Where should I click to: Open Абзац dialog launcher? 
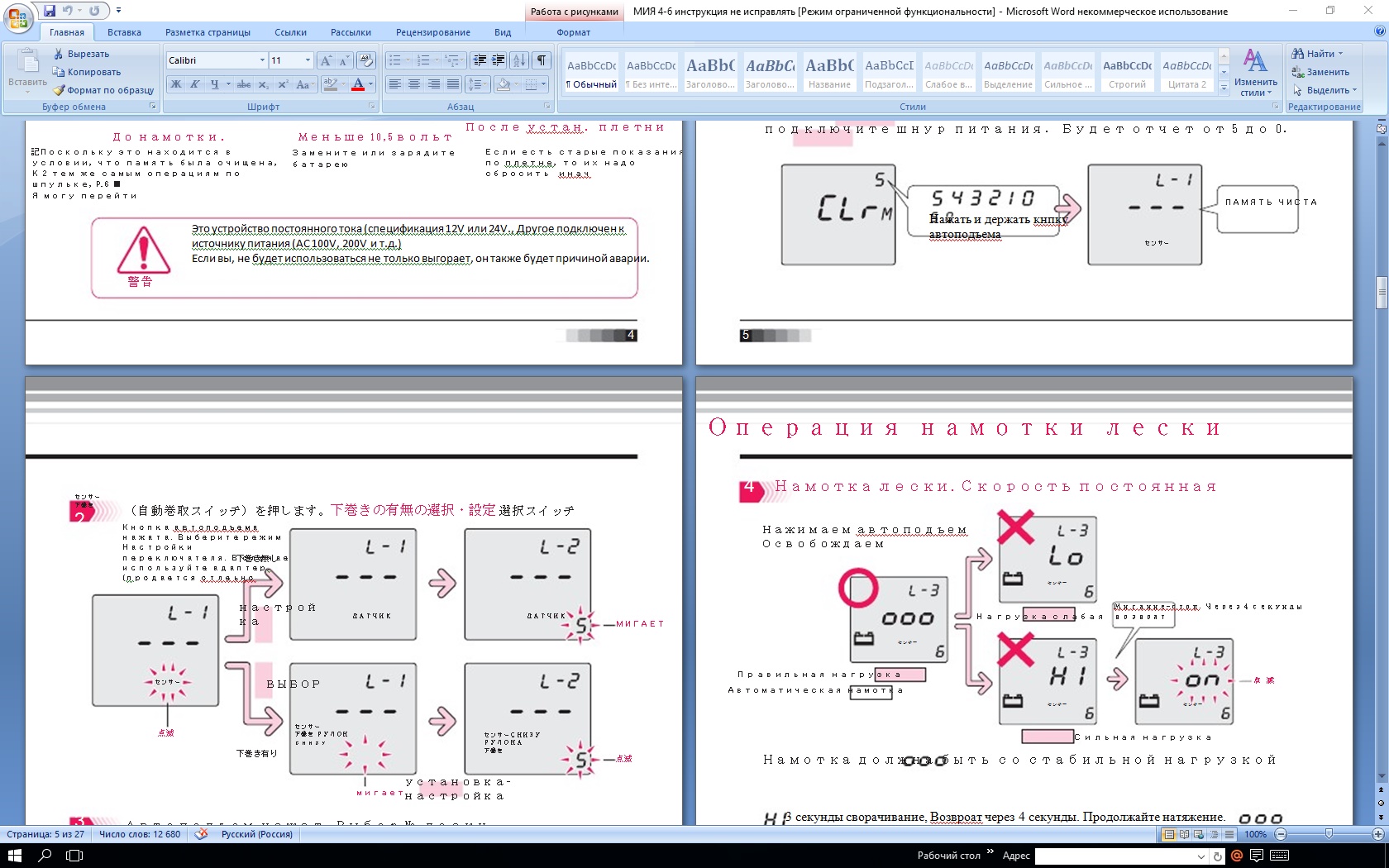(x=547, y=107)
